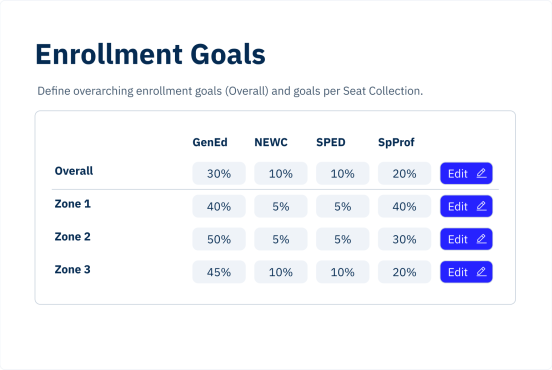552x370 pixels.
Task: Select the Zone 2 GenEd 50% field
Action: pos(219,239)
